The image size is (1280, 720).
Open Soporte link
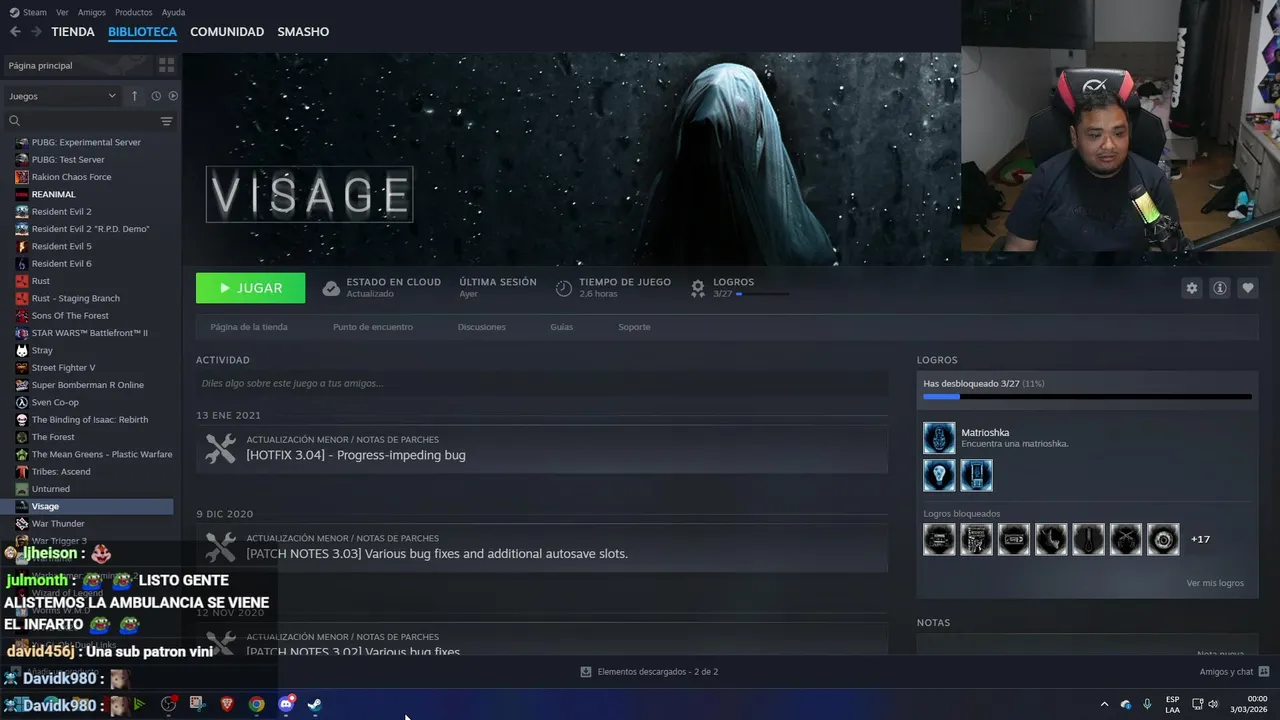[x=634, y=327]
